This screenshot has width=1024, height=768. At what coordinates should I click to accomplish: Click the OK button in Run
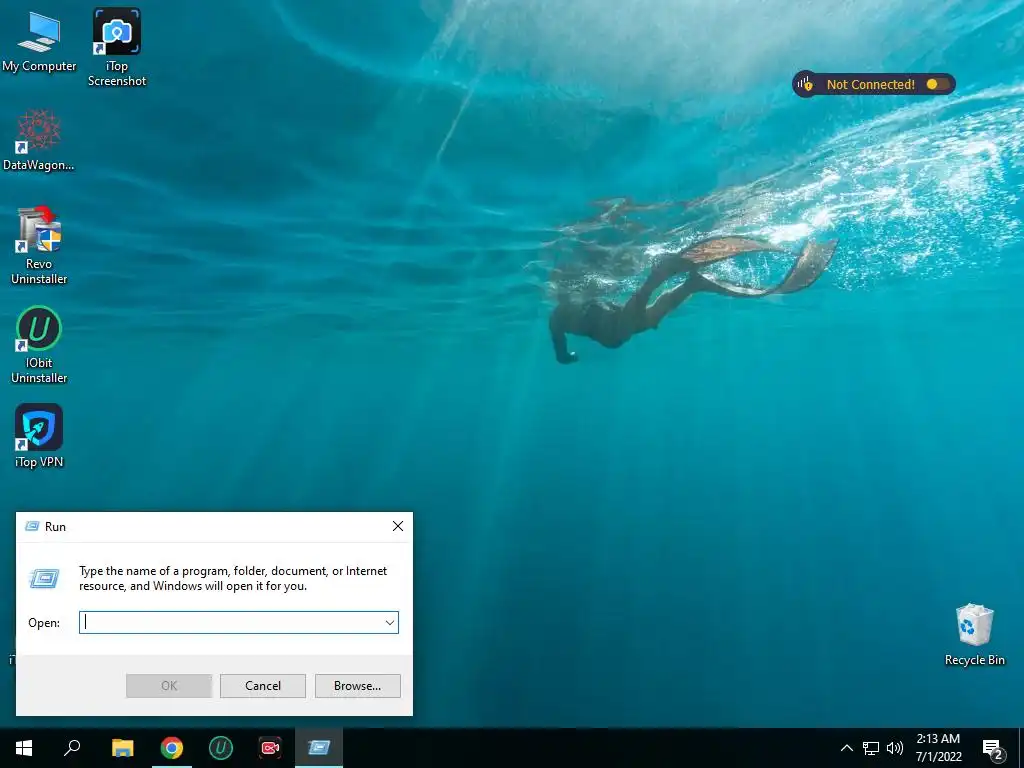point(169,686)
